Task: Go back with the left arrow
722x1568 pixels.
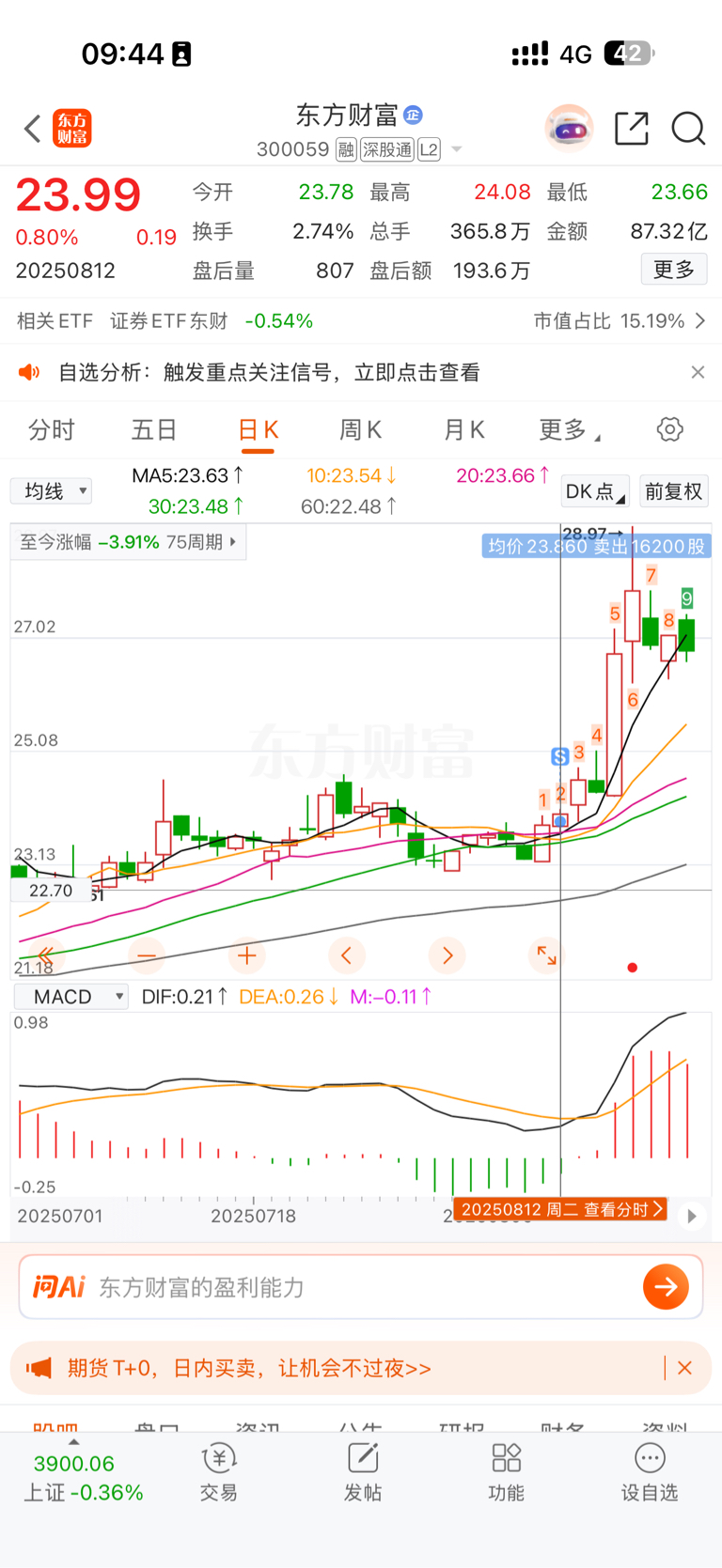Action: [x=32, y=129]
